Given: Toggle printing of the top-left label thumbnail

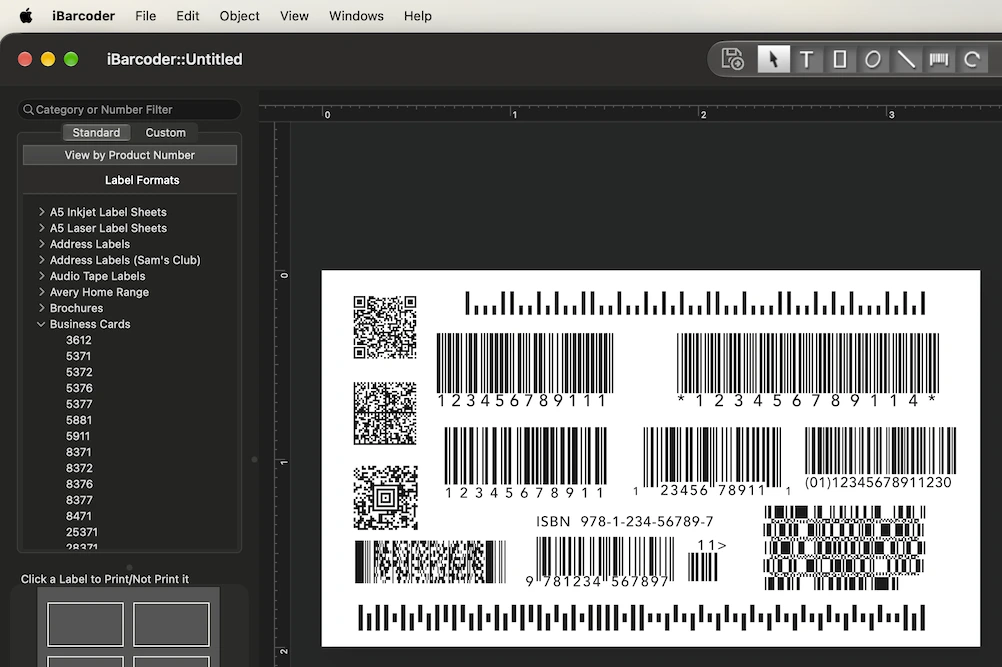Looking at the screenshot, I should point(85,624).
